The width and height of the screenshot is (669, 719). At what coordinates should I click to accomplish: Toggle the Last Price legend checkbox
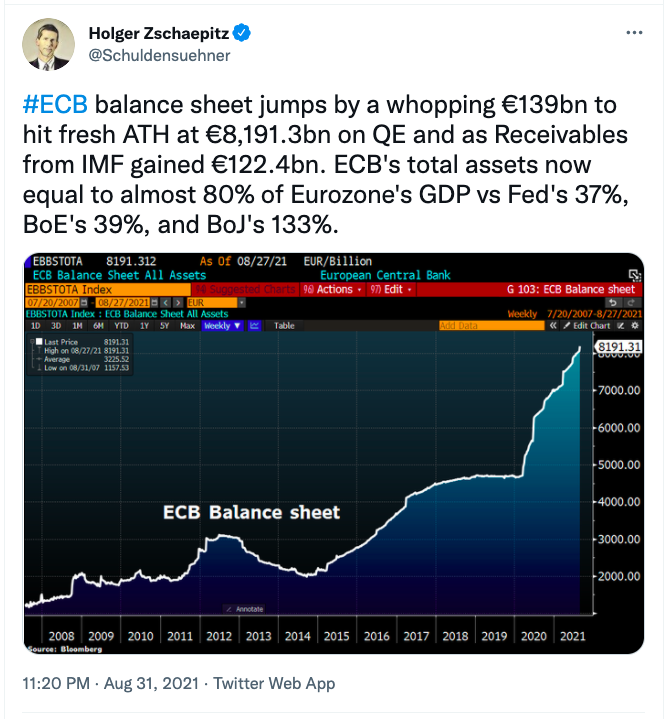39,341
